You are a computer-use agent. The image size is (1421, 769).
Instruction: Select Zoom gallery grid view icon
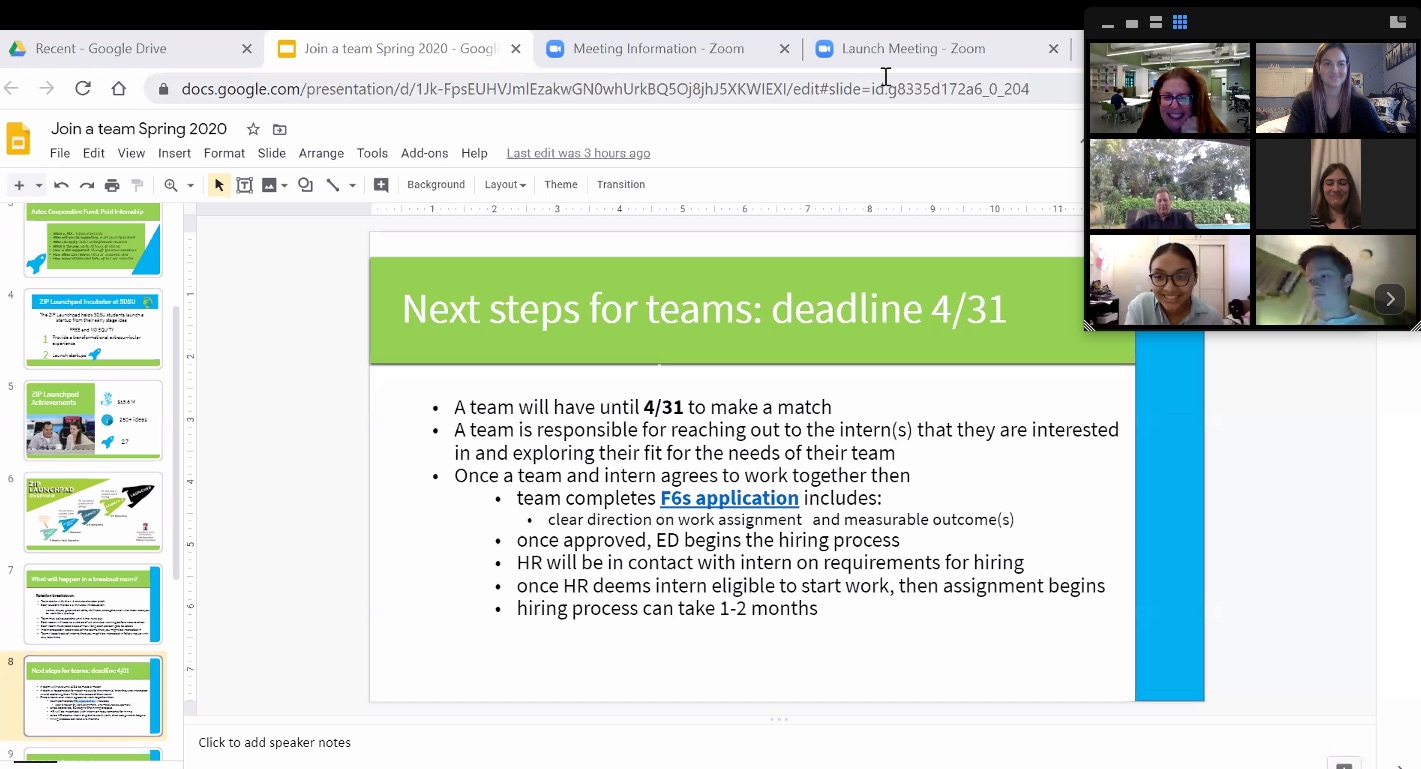1180,22
